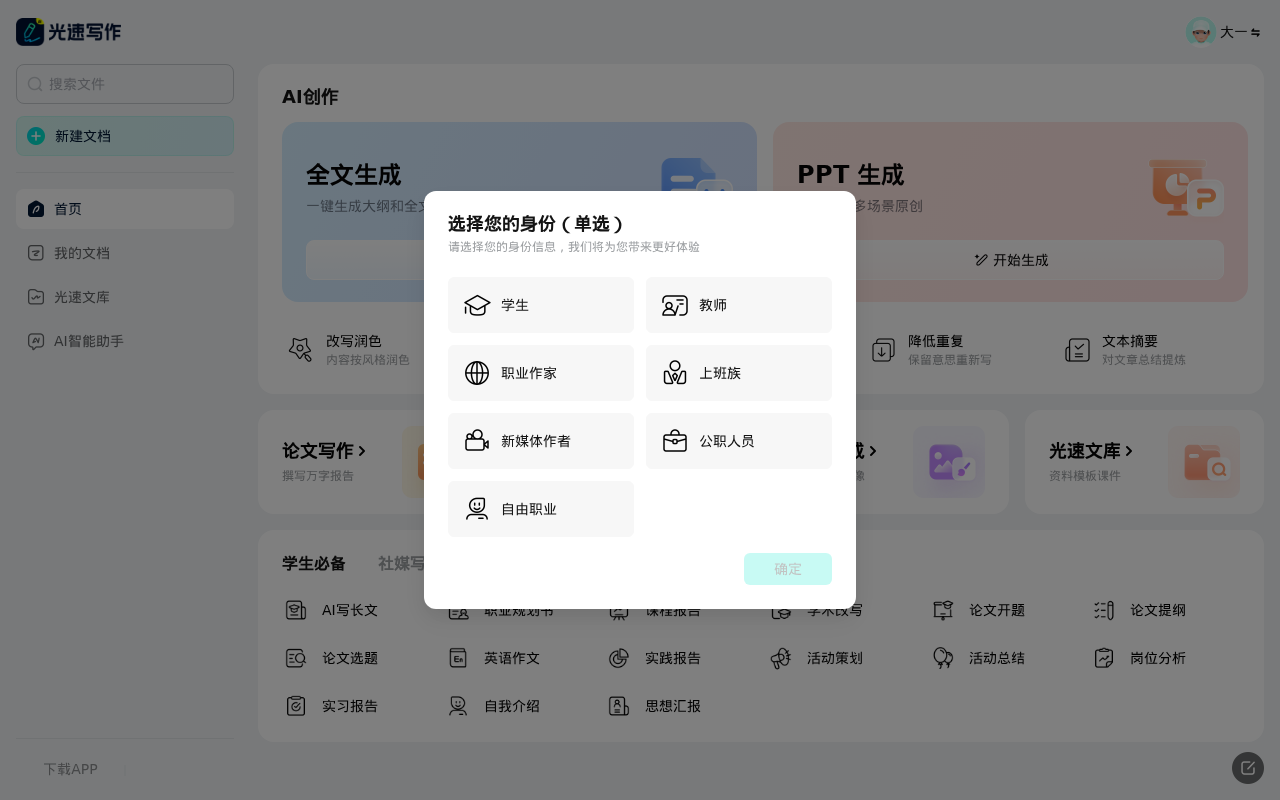Click the 光速文库 folder thumbnail

pyautogui.click(x=1204, y=462)
